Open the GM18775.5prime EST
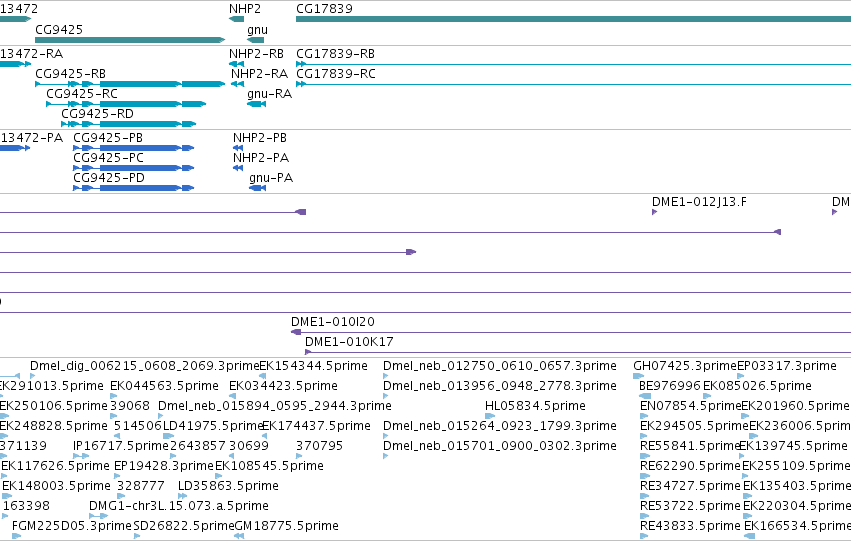 (x=287, y=526)
